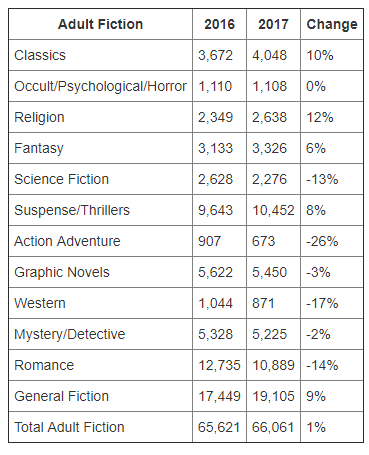Screen dimensions: 369x455
Task: Click the Graphic Novels row label
Action: pos(62,273)
